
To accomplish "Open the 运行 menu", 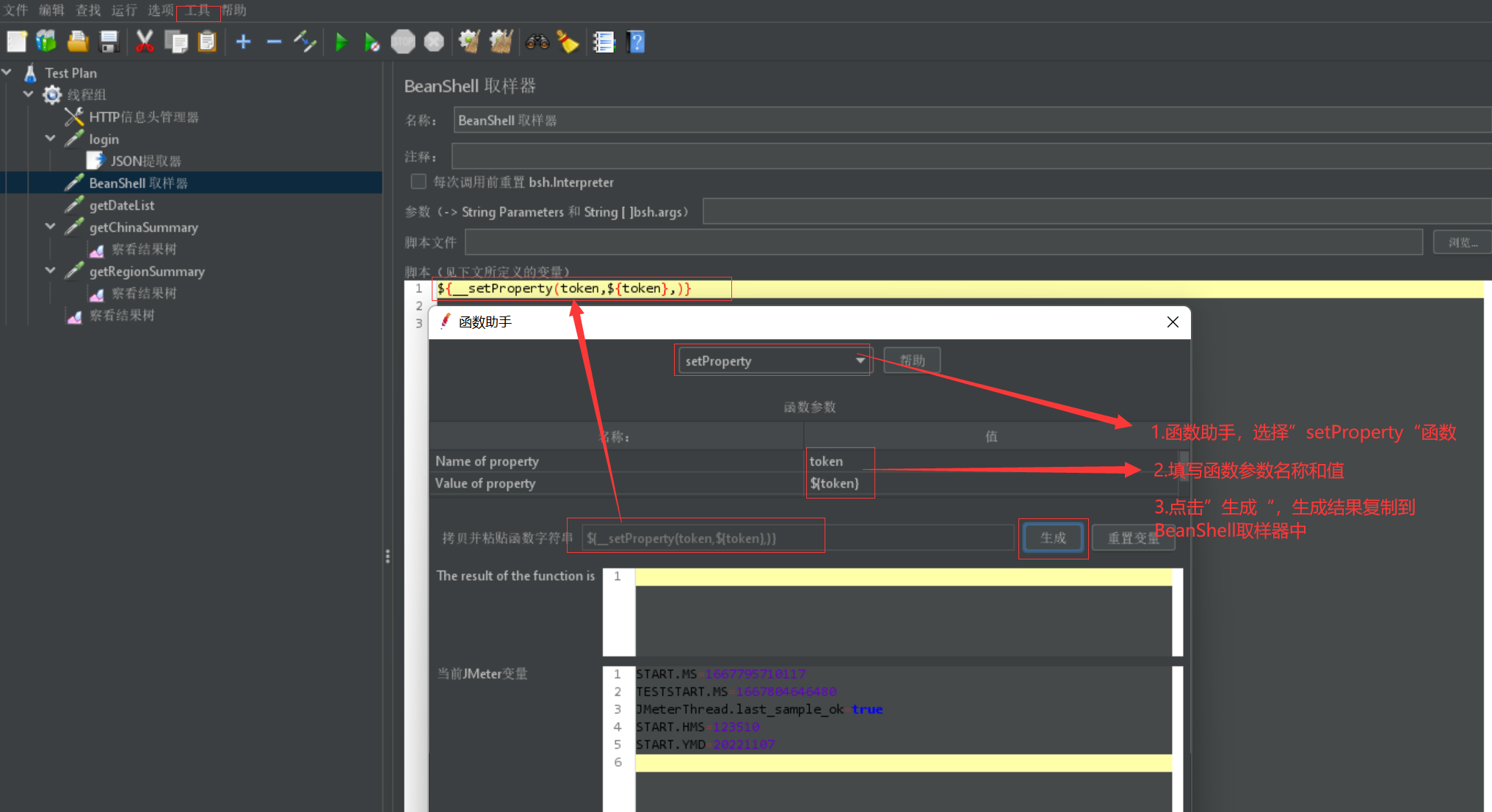I will [124, 10].
